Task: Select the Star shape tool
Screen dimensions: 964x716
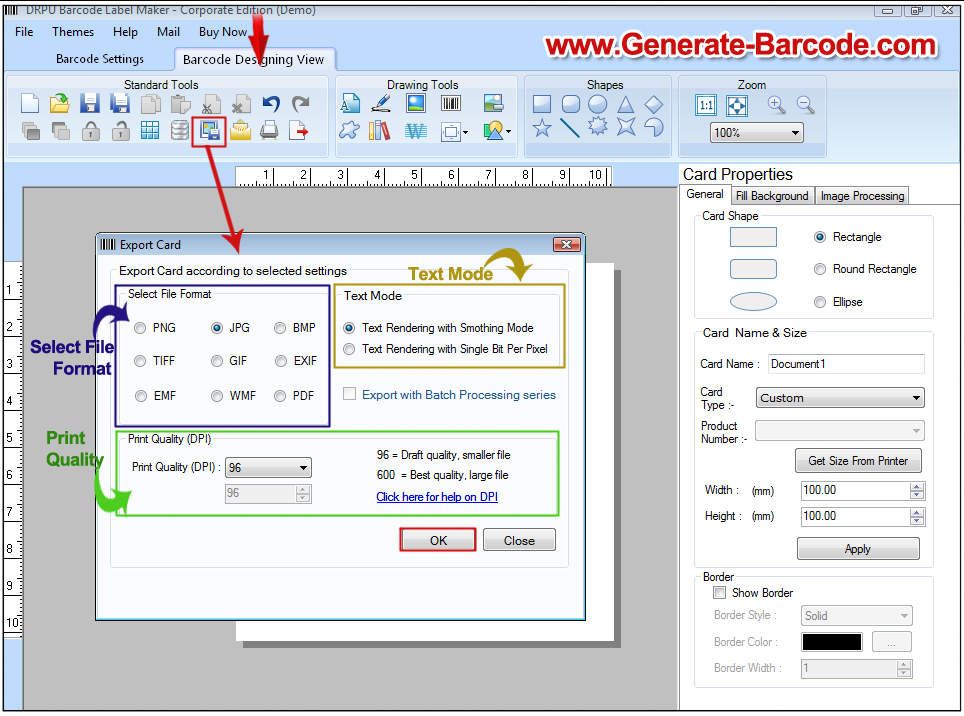Action: click(542, 128)
